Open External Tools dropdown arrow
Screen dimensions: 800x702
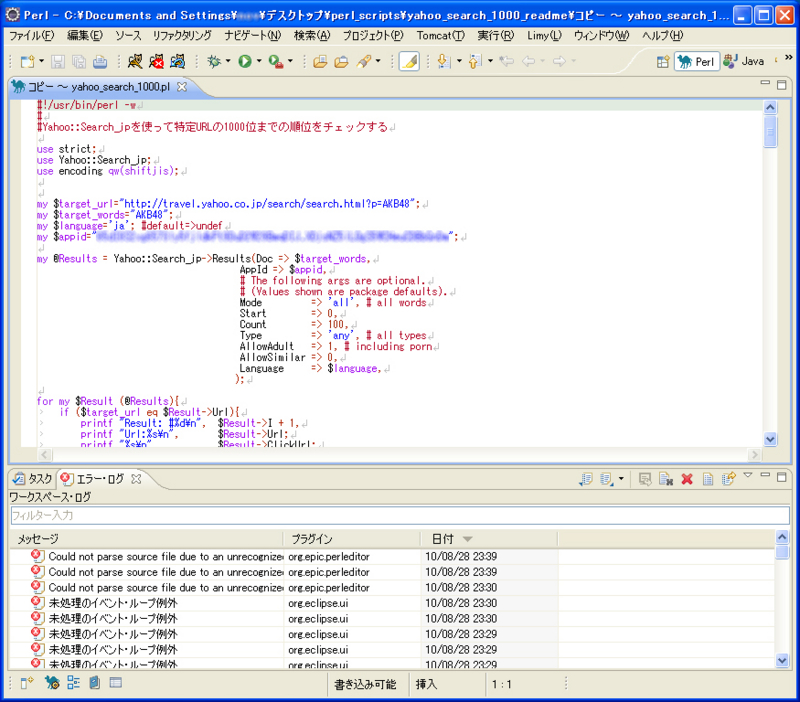click(290, 61)
